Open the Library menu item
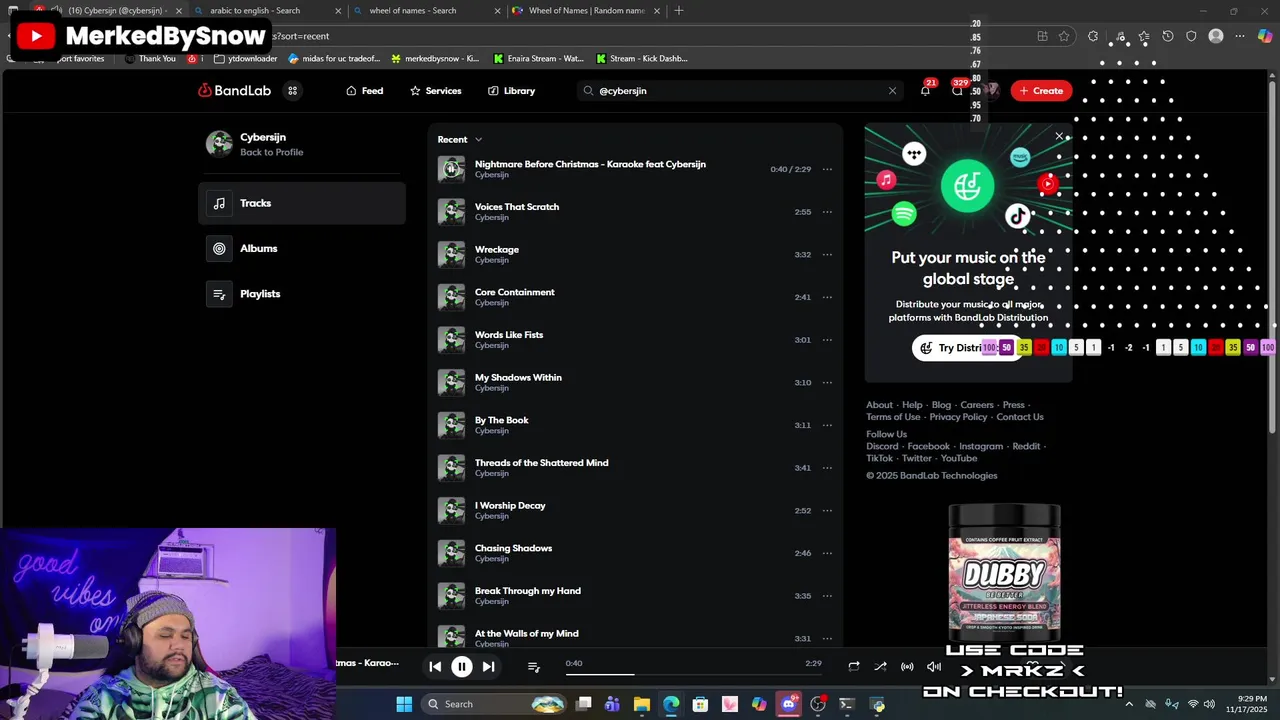This screenshot has height=720, width=1280. pyautogui.click(x=511, y=91)
